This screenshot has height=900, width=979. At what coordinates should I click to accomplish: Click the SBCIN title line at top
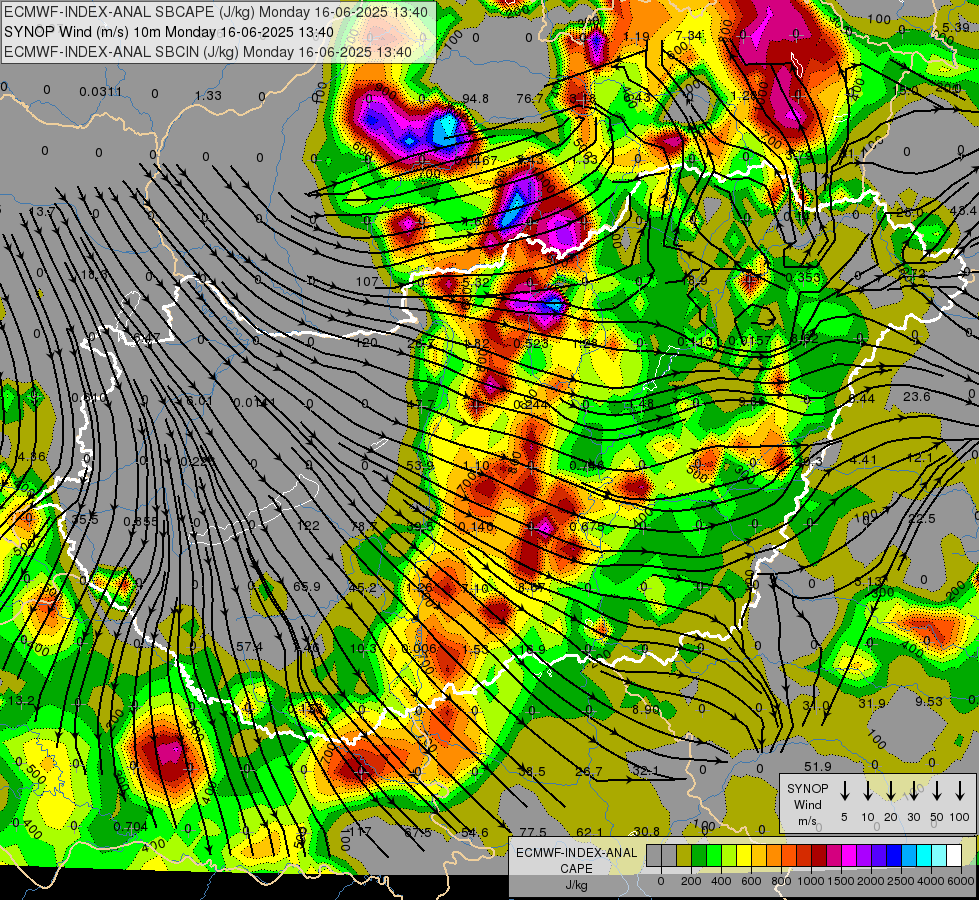(208, 52)
